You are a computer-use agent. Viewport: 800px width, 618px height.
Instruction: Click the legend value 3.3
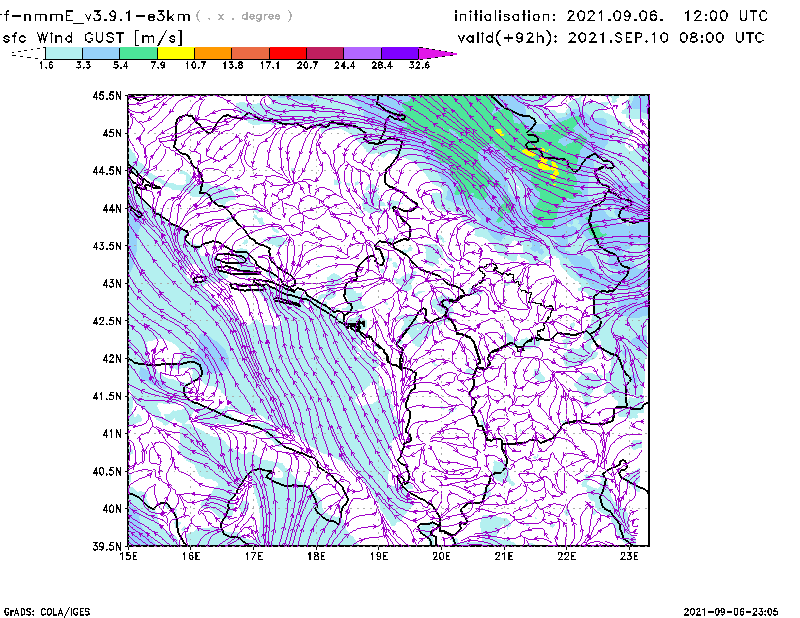(83, 65)
